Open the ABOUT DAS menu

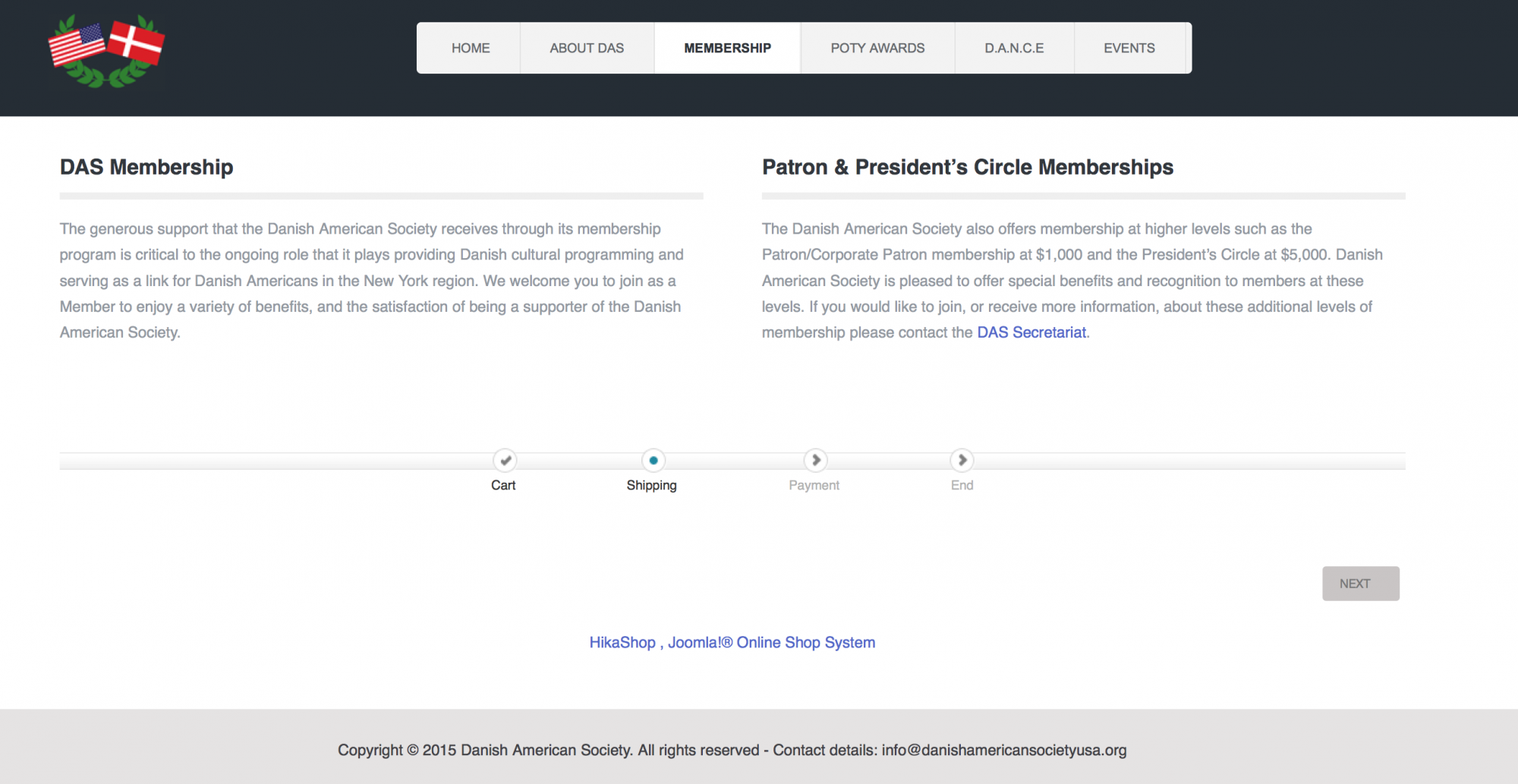pyautogui.click(x=587, y=48)
